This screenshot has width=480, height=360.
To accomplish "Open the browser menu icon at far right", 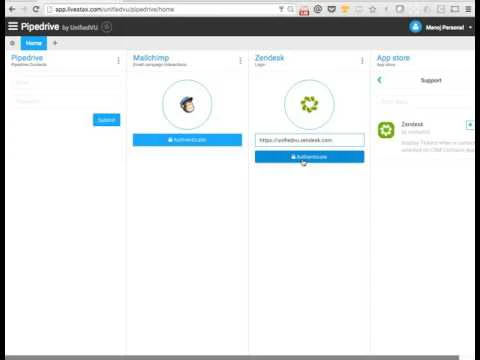I will click(468, 9).
